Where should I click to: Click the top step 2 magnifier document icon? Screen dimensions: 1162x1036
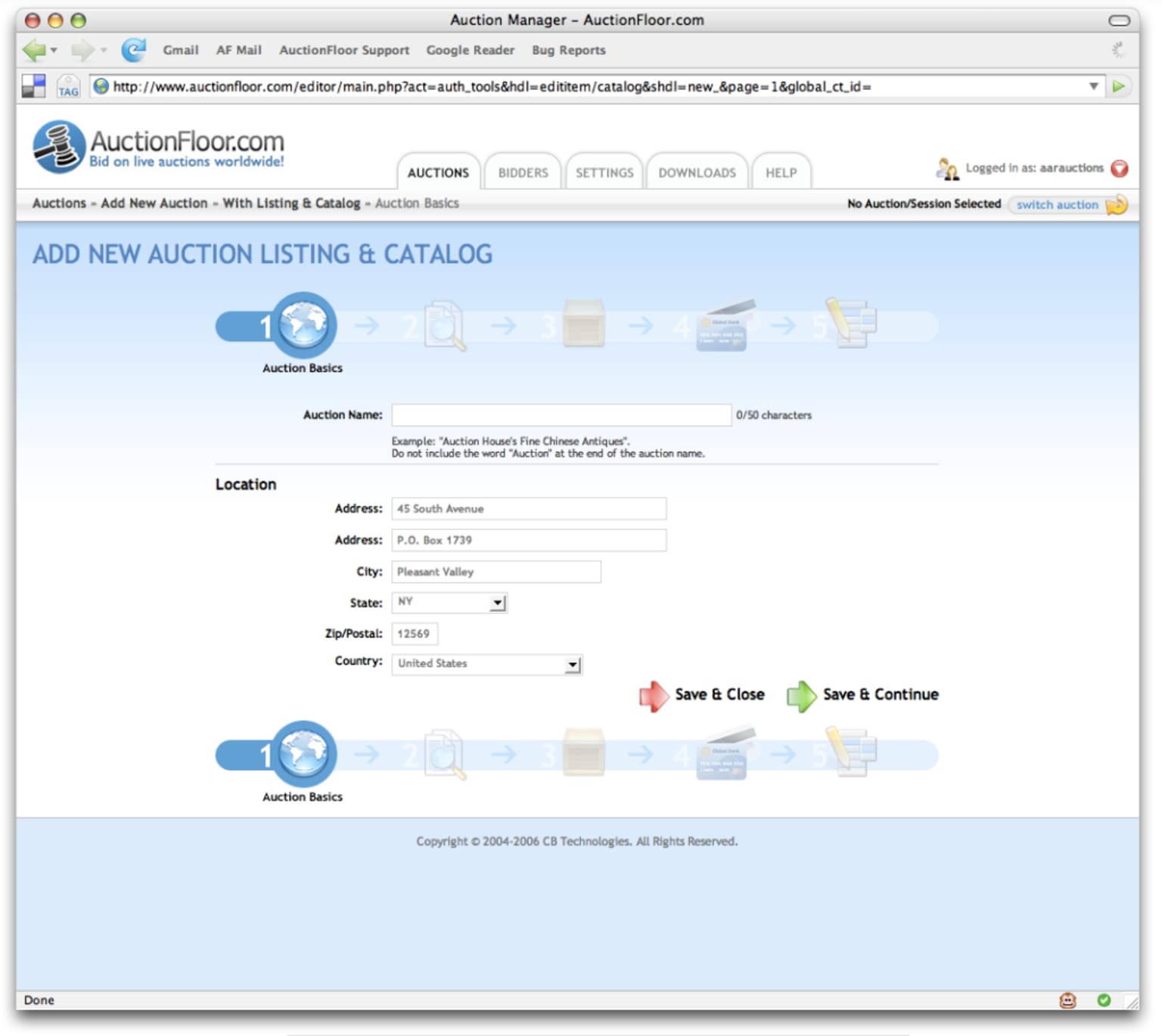point(444,326)
